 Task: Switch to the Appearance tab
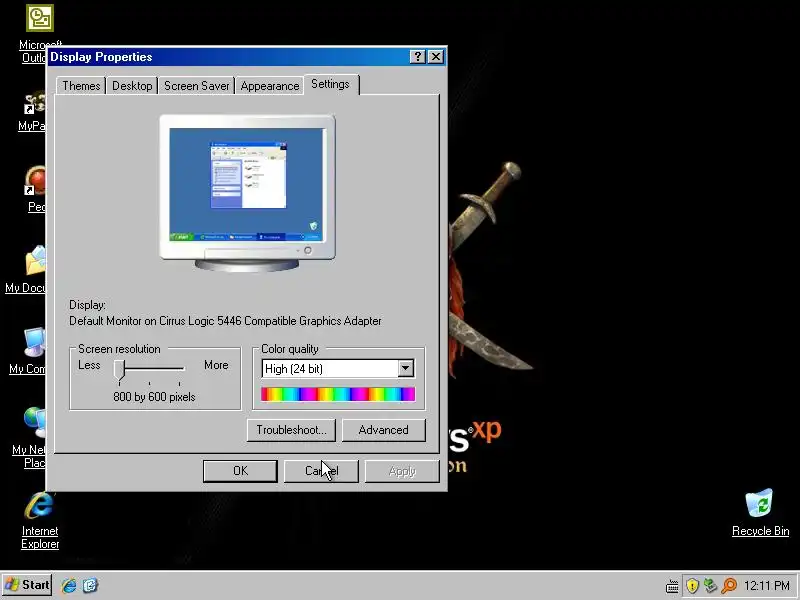pos(270,86)
